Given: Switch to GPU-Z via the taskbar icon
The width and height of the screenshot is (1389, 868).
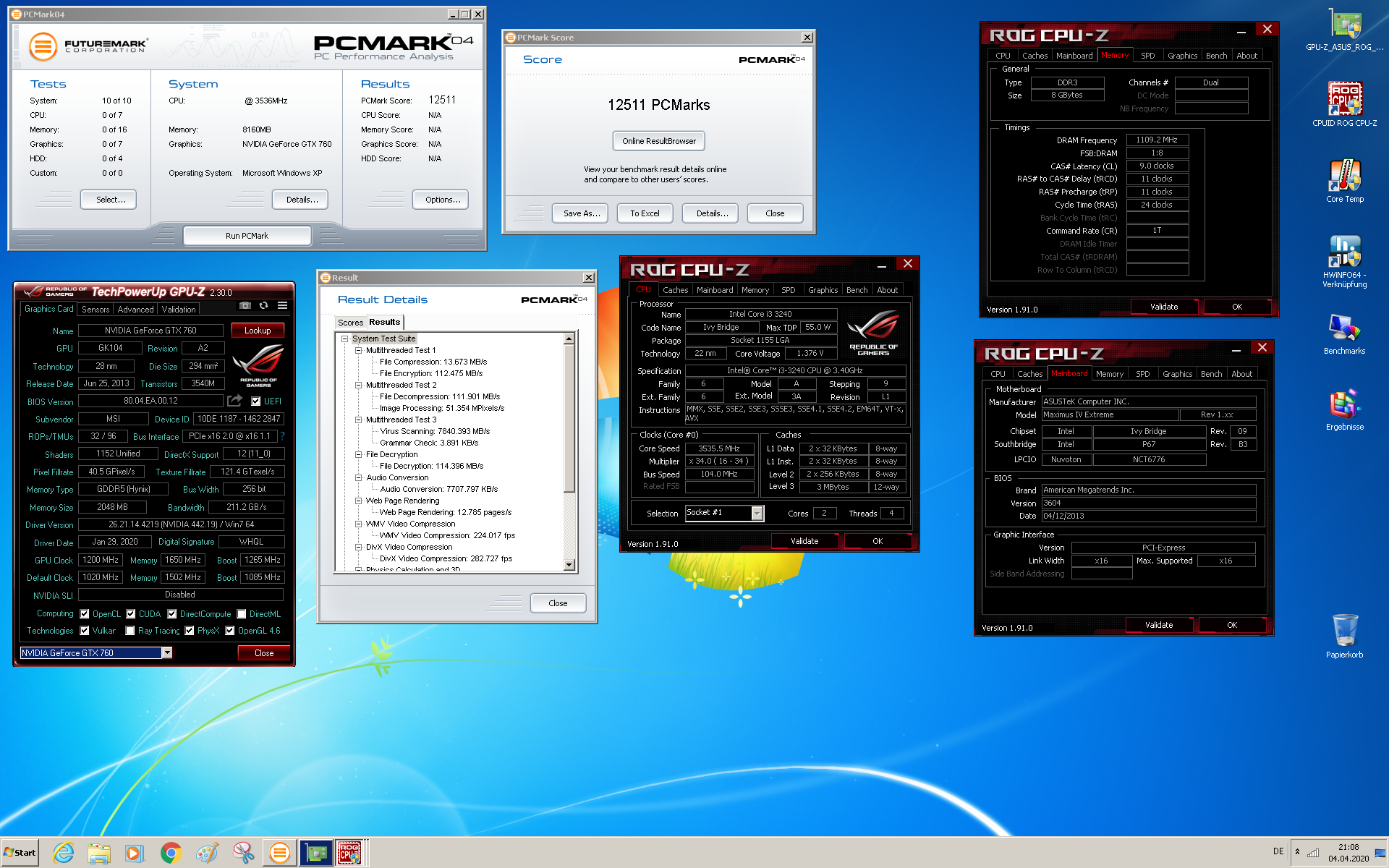Looking at the screenshot, I should (315, 854).
